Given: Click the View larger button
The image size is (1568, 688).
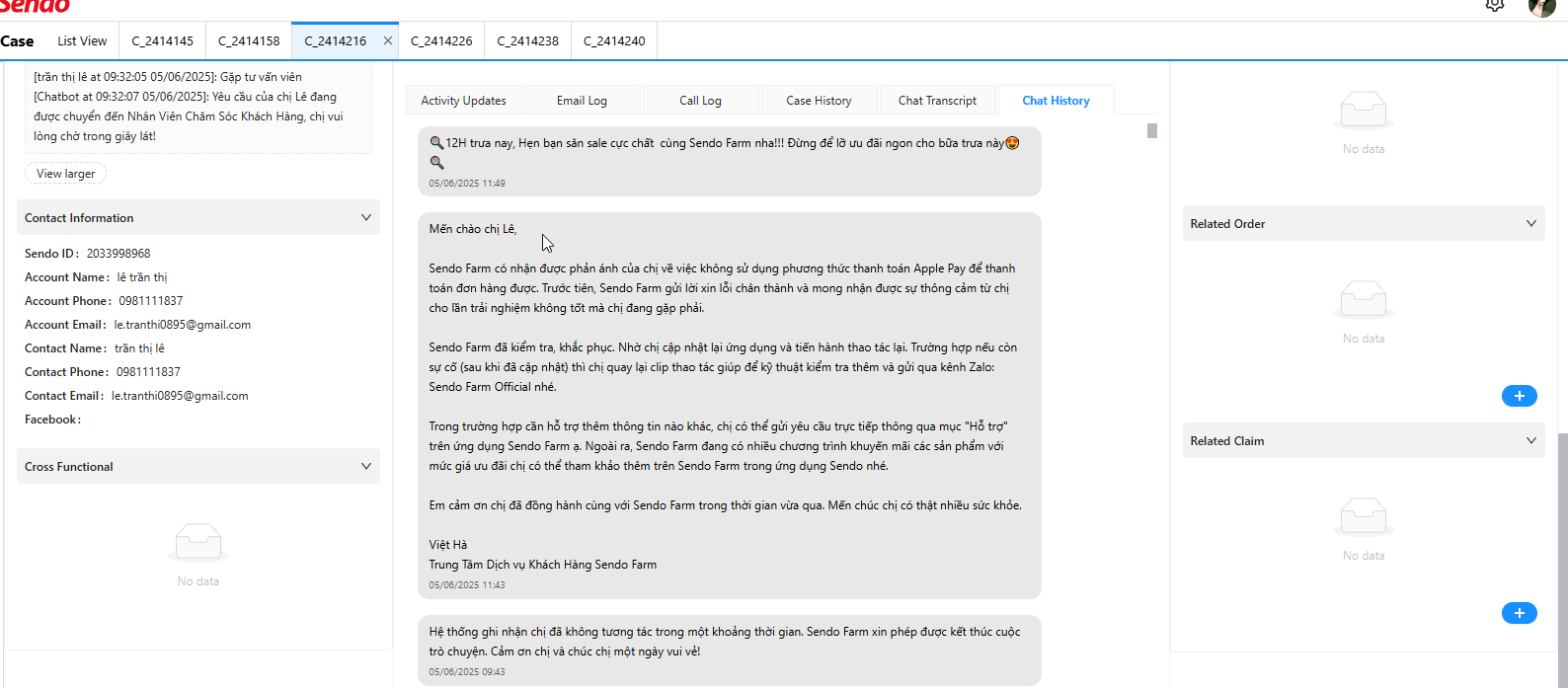Looking at the screenshot, I should pyautogui.click(x=66, y=174).
